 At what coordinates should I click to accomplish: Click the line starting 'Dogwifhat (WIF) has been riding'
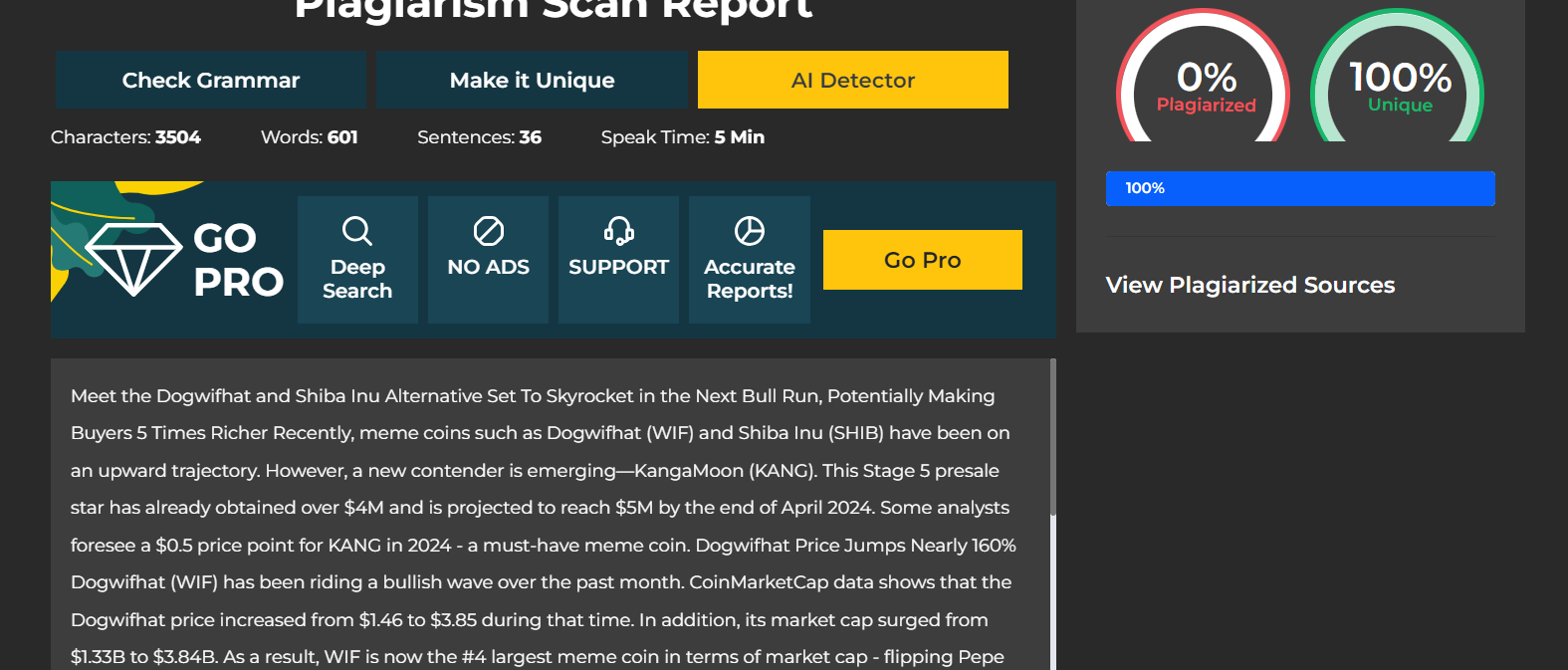[x=541, y=582]
